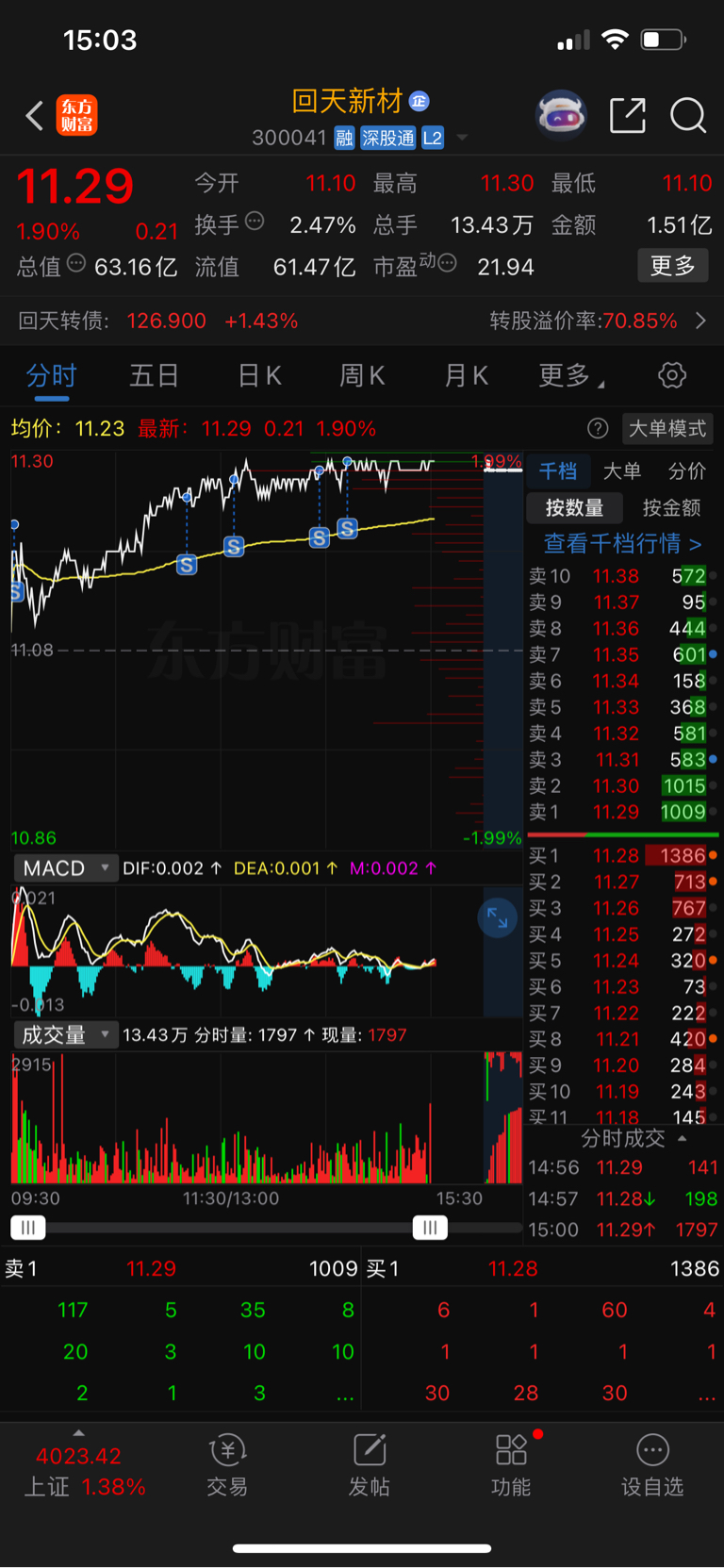This screenshot has width=724, height=1568.
Task: Tap 卖10 price 11.38 row
Action: click(623, 576)
